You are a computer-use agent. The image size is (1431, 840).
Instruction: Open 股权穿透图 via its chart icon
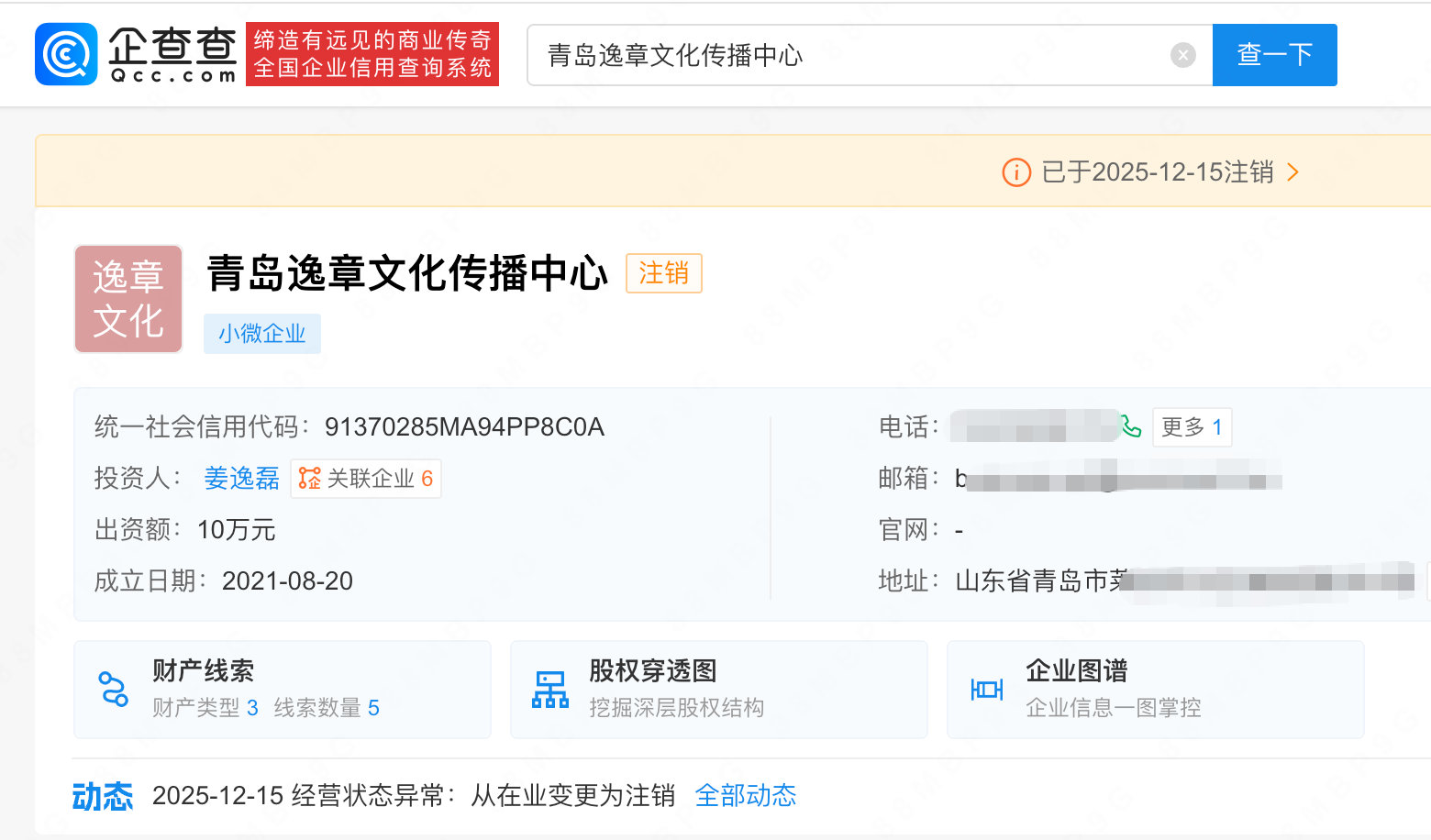(549, 691)
